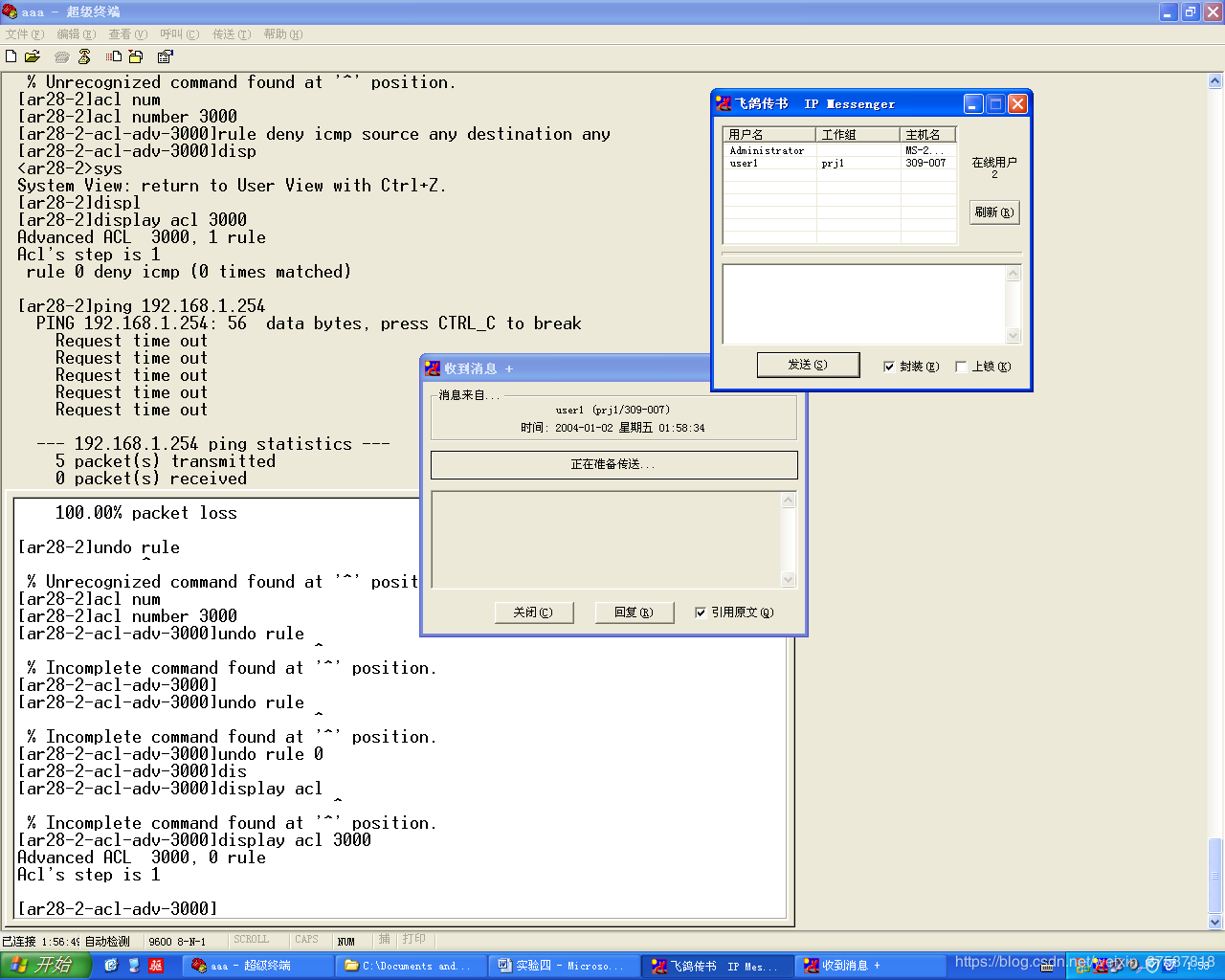Click the Receive file toolbar icon
This screenshot has height=980, width=1225.
point(136,56)
